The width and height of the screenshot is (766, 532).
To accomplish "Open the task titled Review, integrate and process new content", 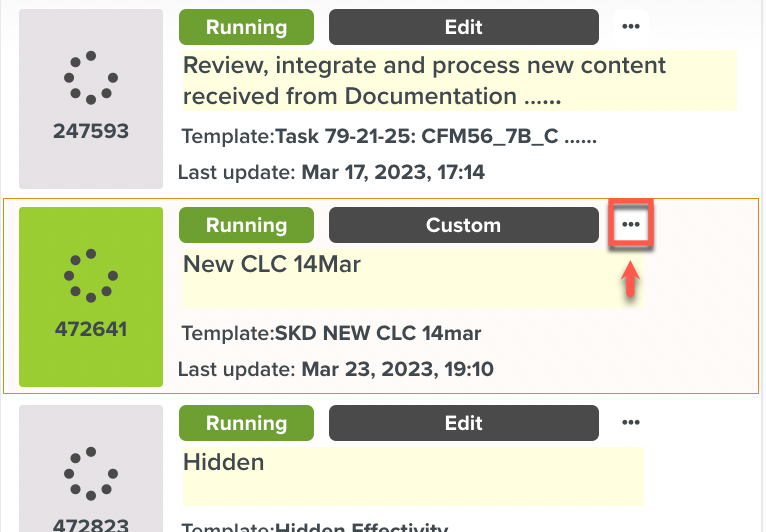I will tap(424, 81).
